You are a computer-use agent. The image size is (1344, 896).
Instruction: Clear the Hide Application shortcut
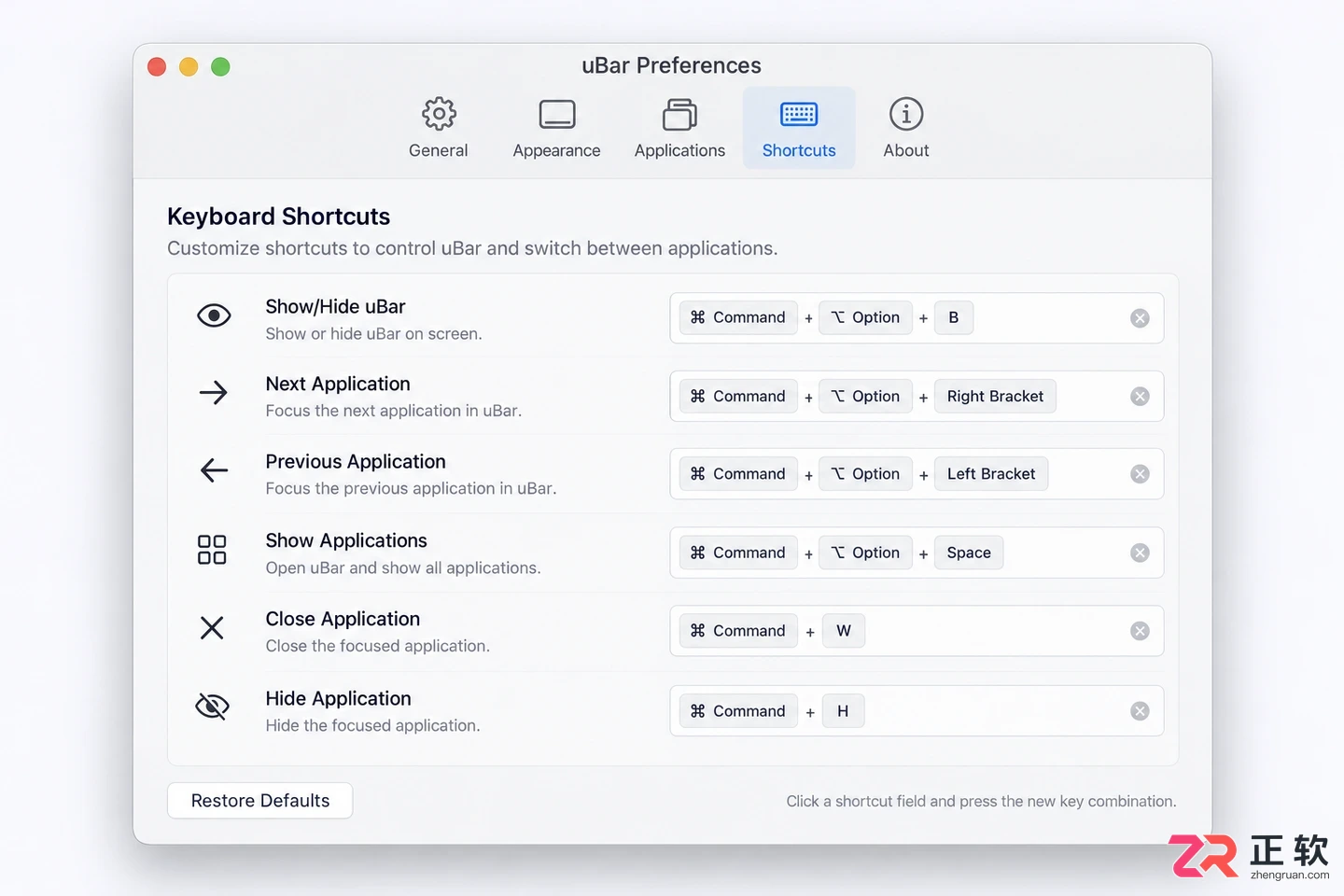1140,711
